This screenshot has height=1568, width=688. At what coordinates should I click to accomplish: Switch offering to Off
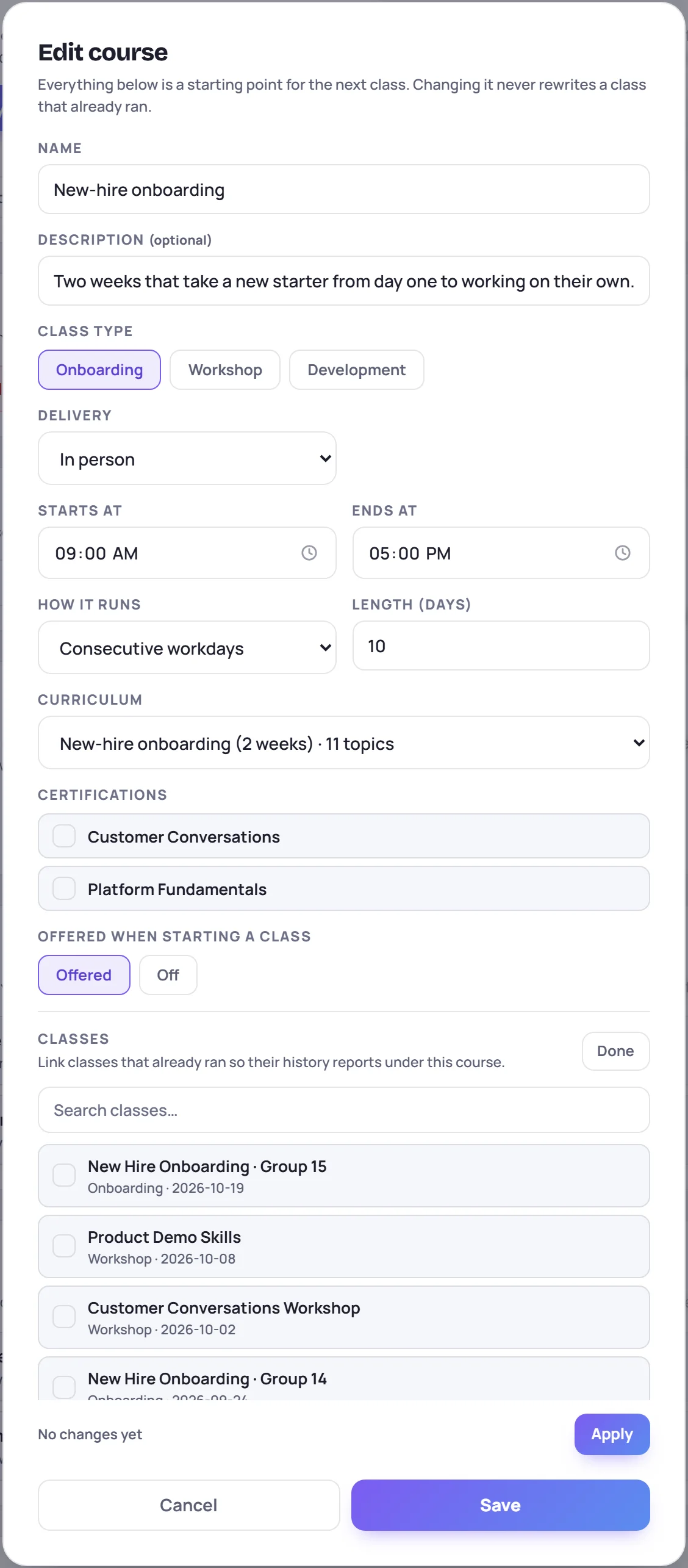(168, 975)
